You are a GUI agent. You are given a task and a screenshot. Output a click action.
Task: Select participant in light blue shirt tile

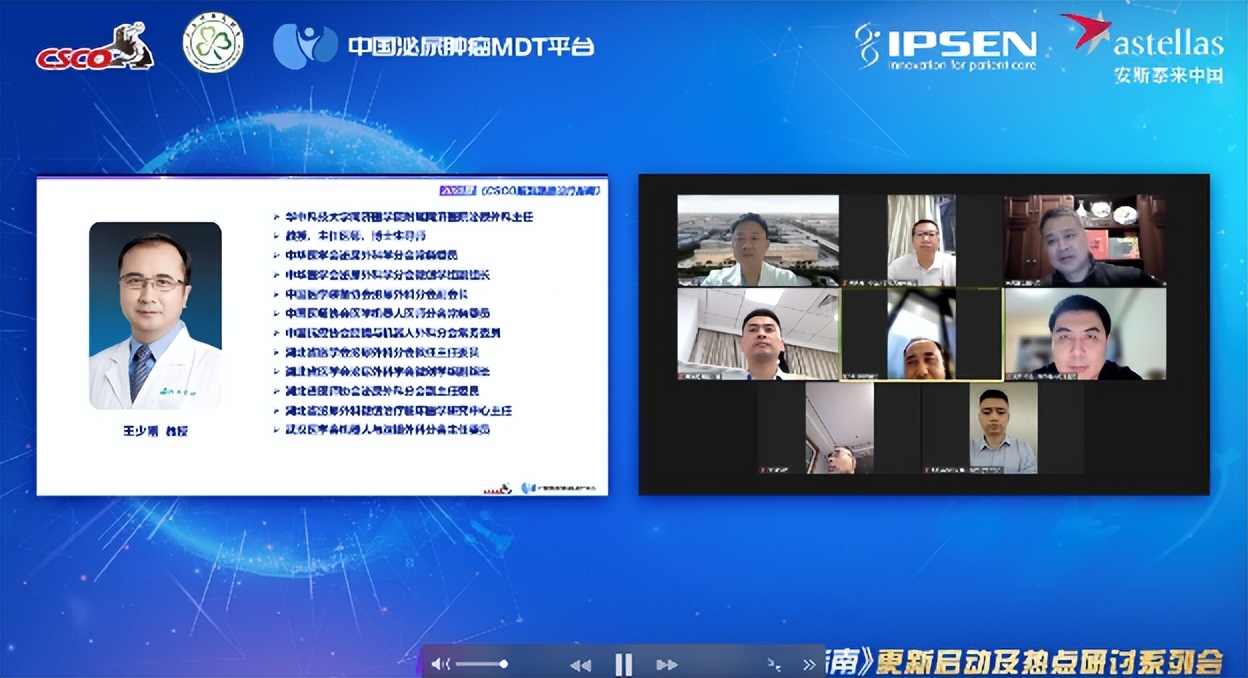point(1003,428)
